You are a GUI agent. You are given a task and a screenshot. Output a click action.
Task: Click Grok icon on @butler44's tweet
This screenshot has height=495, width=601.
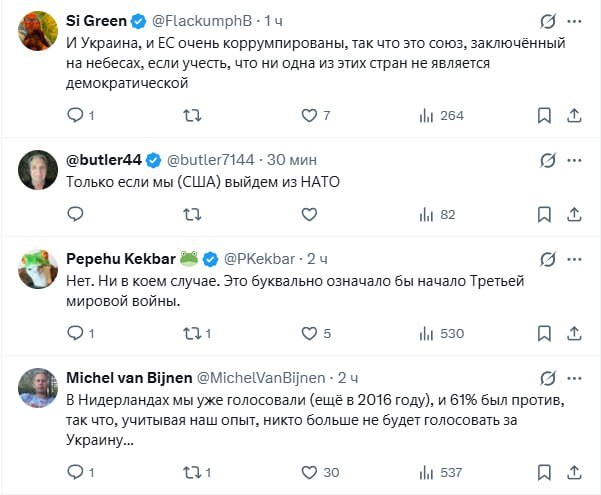547,160
